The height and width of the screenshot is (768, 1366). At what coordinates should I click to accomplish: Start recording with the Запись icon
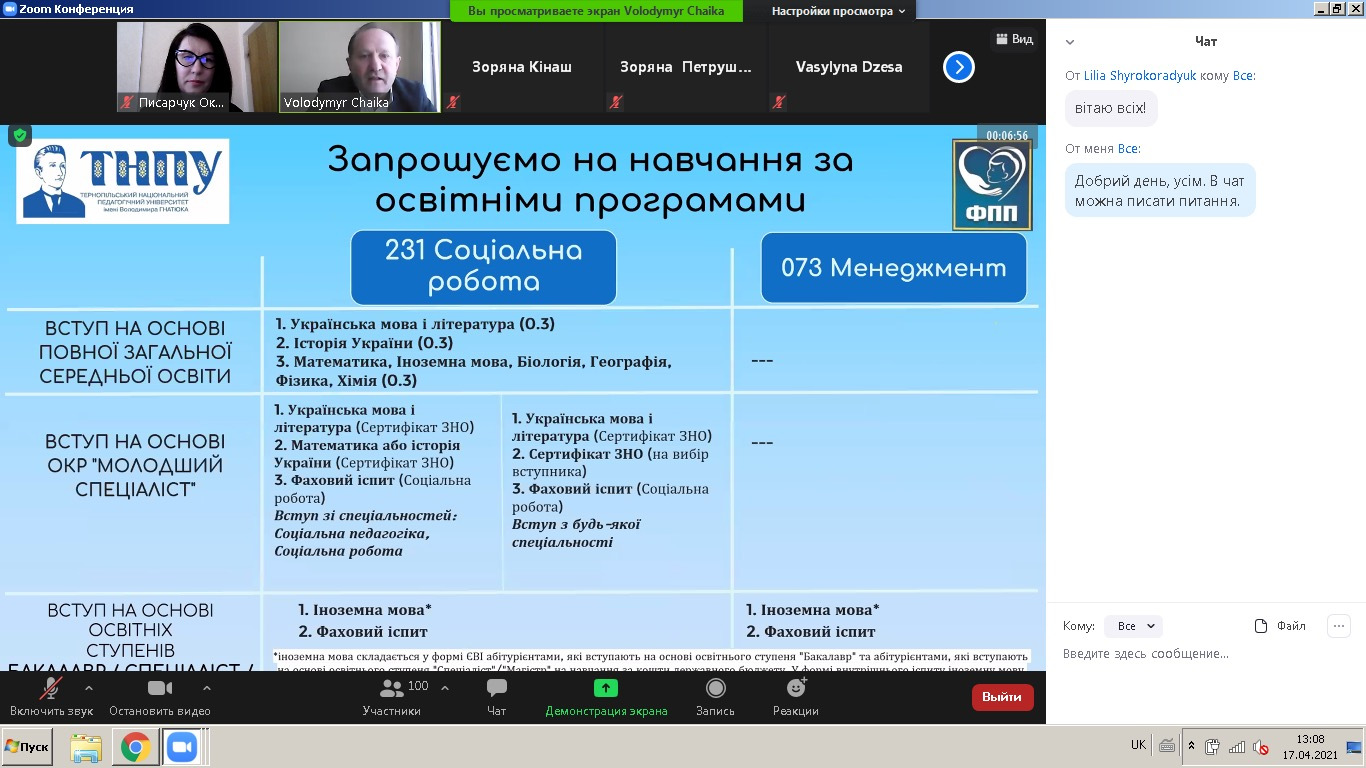(x=715, y=696)
